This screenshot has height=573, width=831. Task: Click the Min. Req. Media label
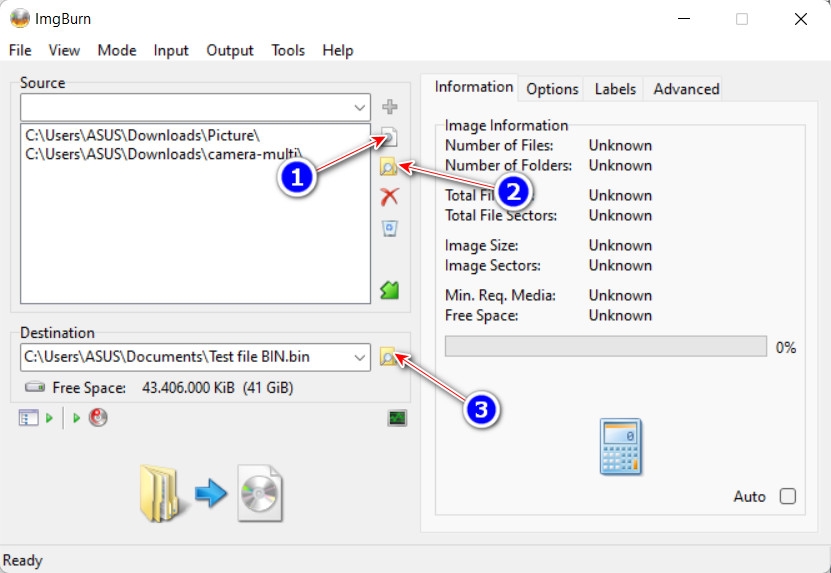tap(500, 295)
